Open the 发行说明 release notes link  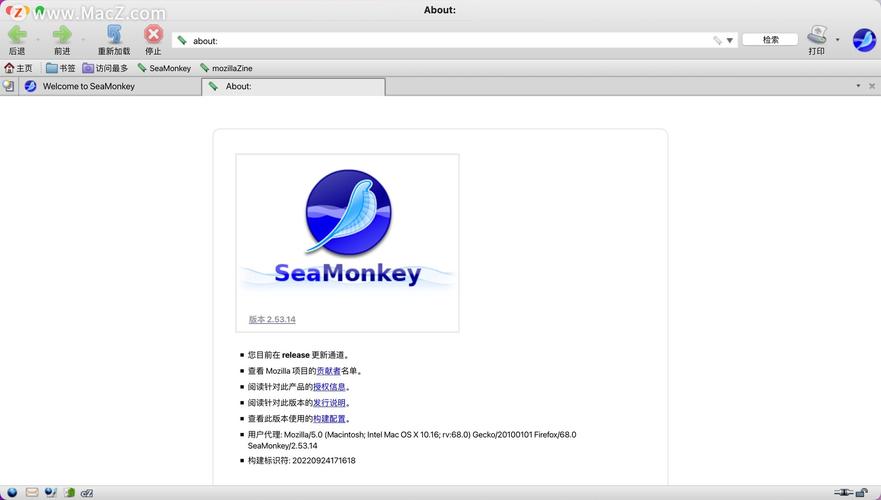pyautogui.click(x=329, y=403)
